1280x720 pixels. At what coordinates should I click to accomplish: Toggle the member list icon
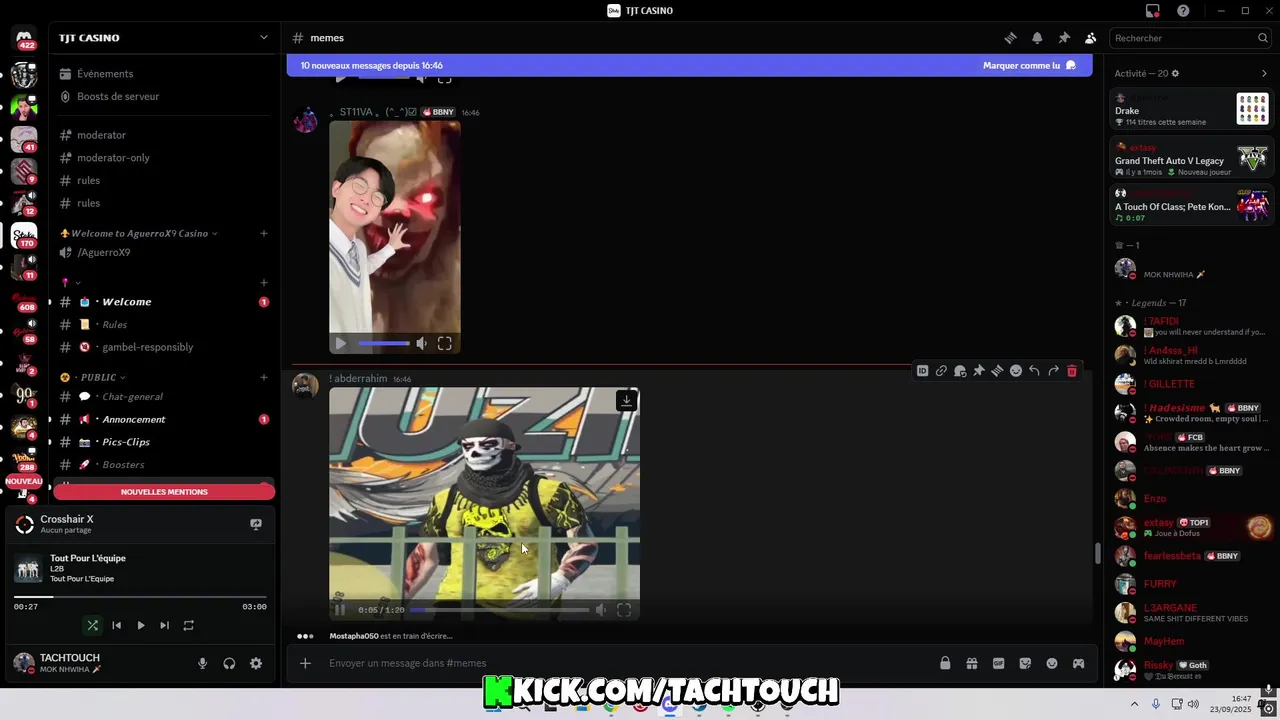[1091, 38]
